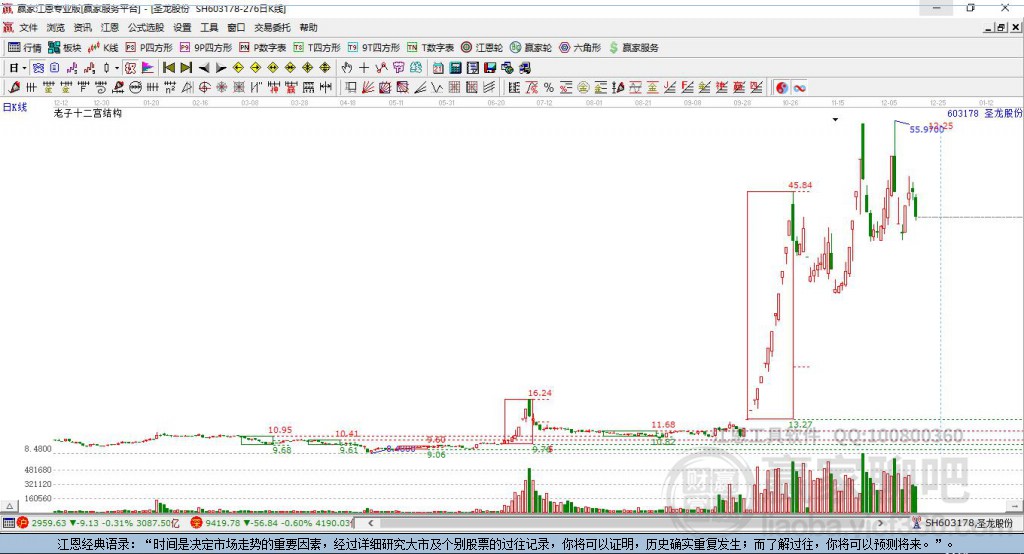Select the zigzag wave line tool

pos(436,88)
